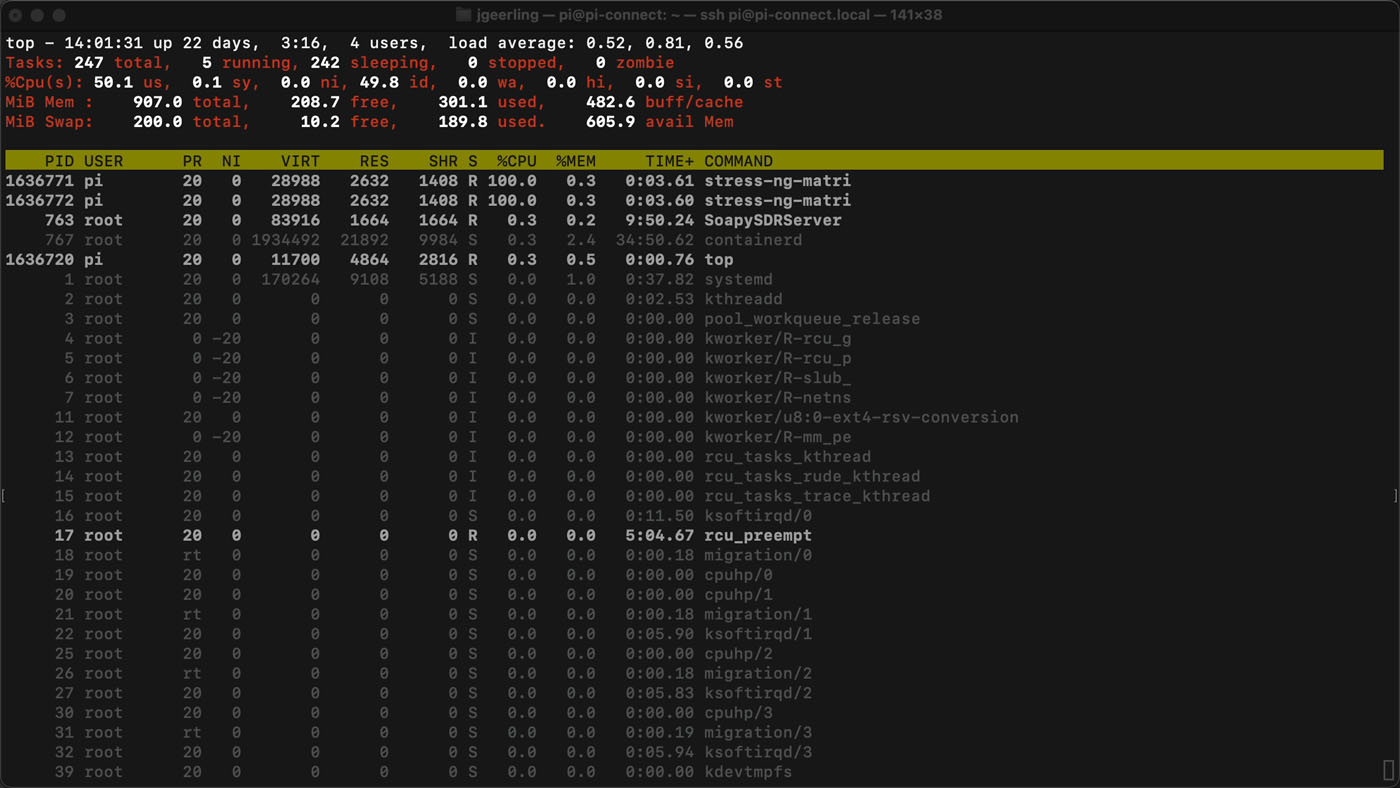Image resolution: width=1400 pixels, height=788 pixels.
Task: Click the buff/cache memory value
Action: tap(613, 101)
